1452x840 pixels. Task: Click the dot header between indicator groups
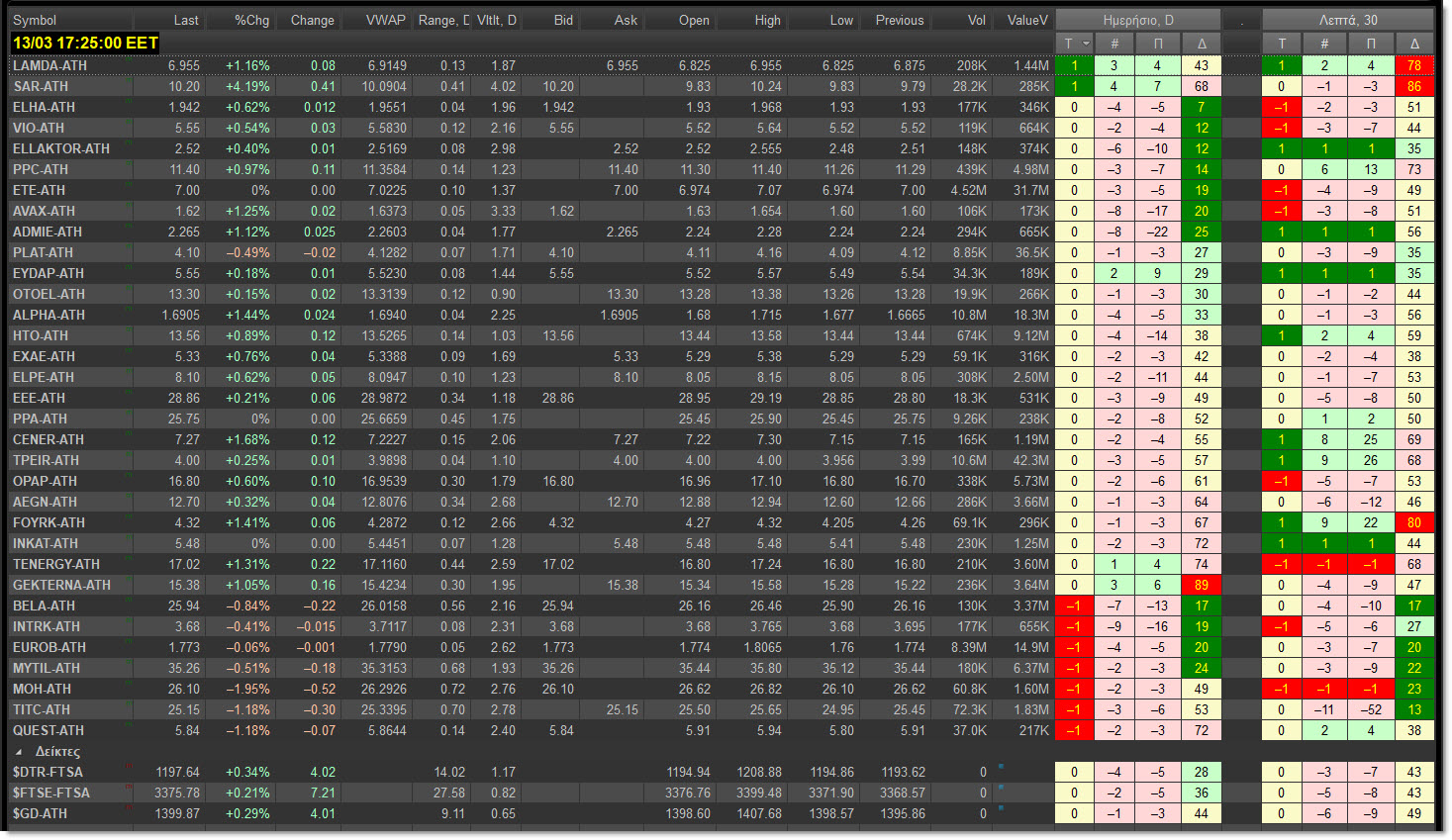click(1241, 20)
